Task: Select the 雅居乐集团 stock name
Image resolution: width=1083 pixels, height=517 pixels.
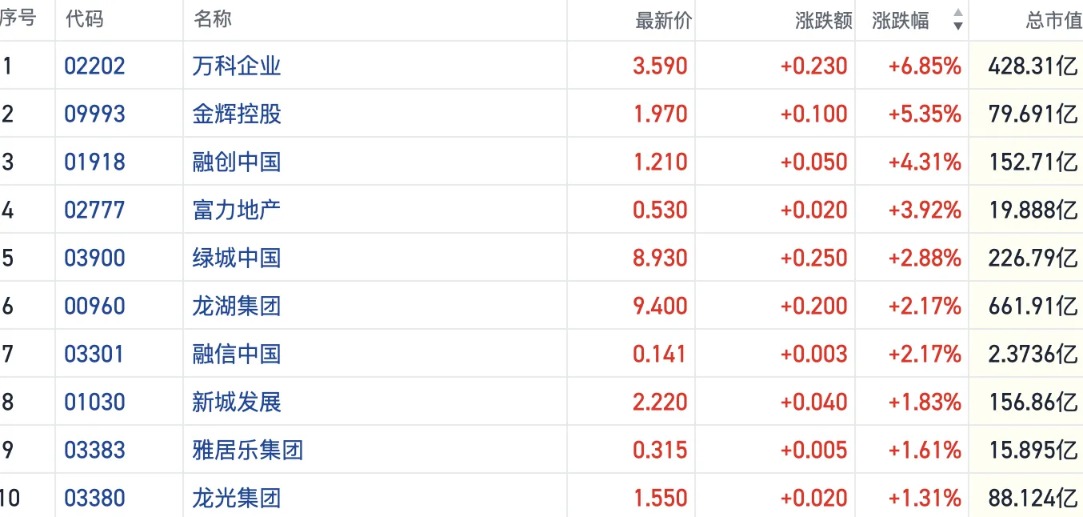Action: [248, 450]
